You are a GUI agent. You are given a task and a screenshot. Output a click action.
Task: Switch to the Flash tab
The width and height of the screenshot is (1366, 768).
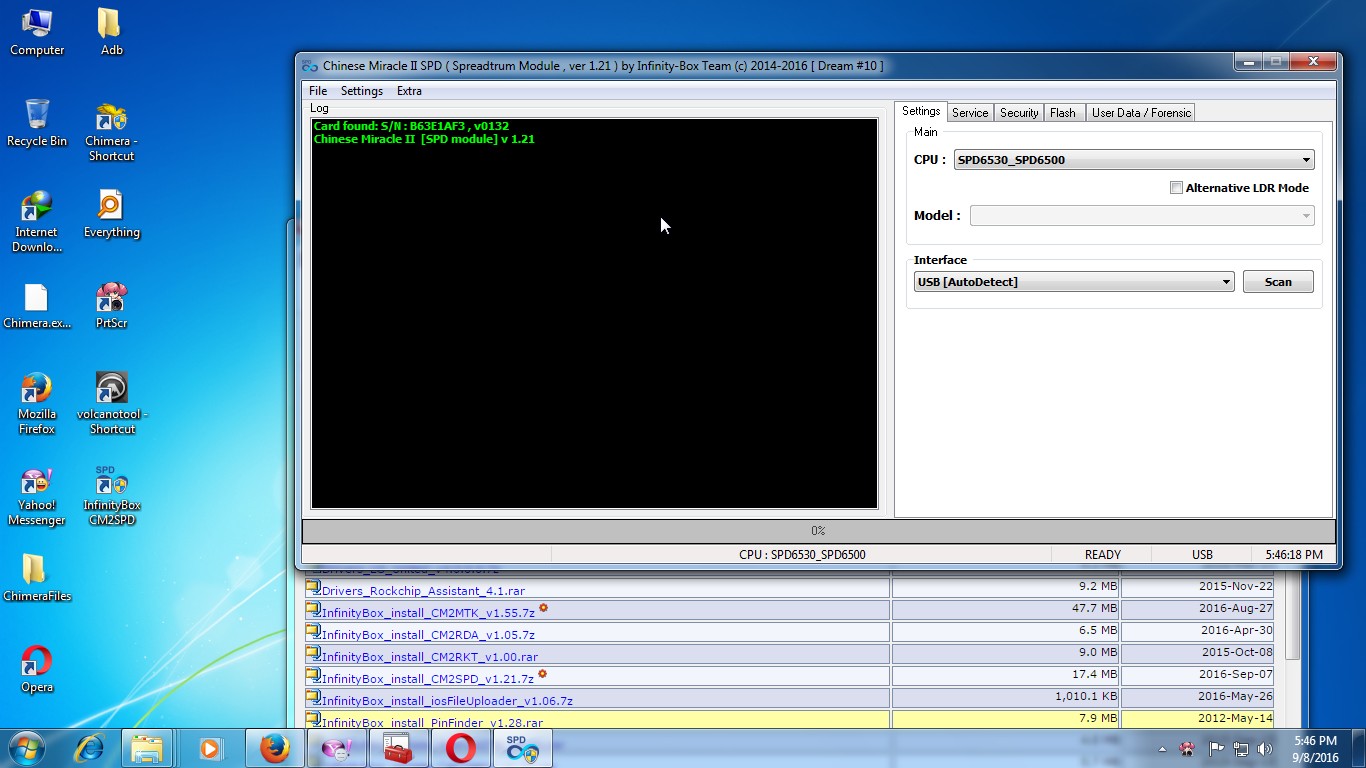[x=1063, y=113]
